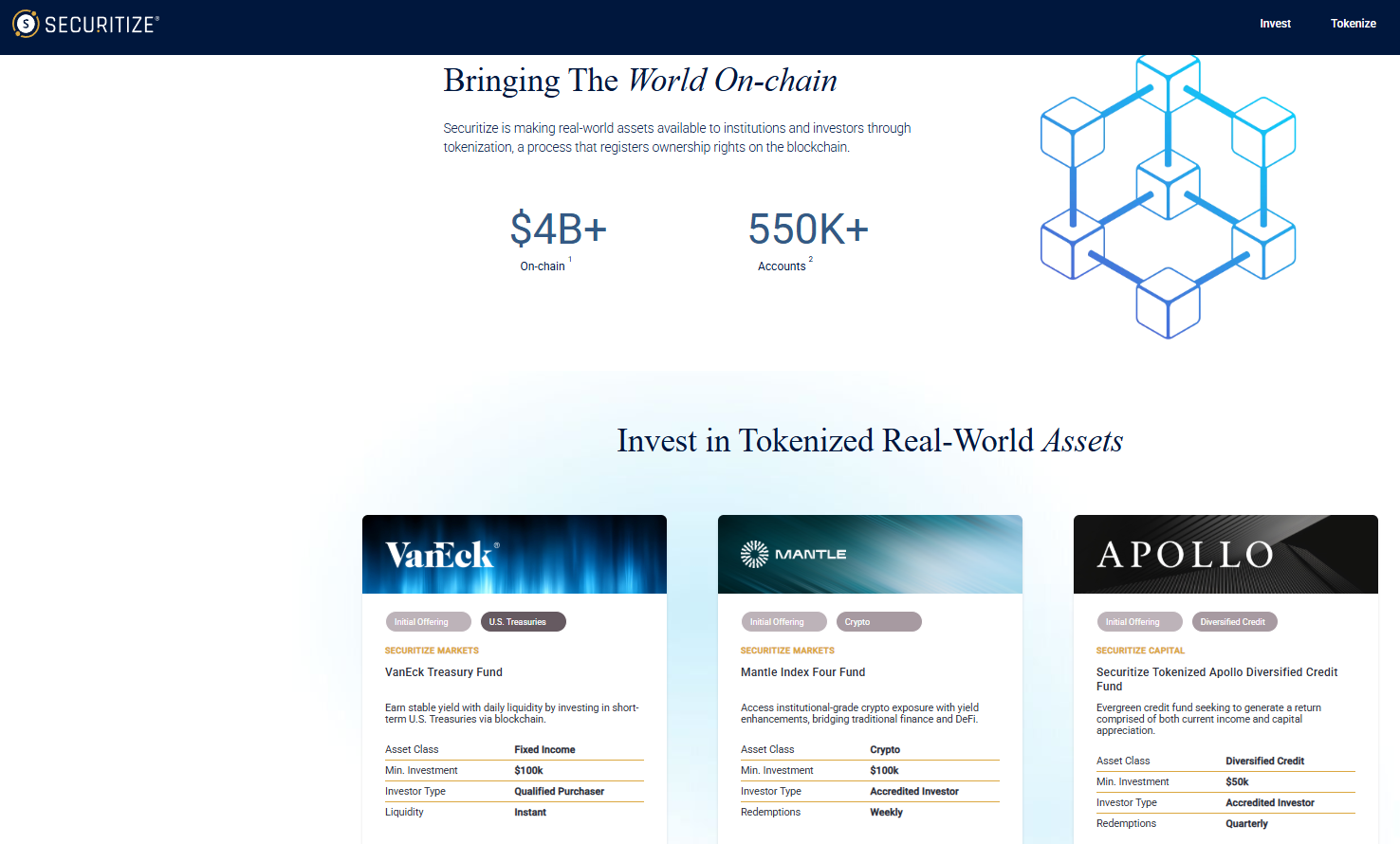Click Securitize Markets label on VanEck card
Viewport: 1400px width, 844px height.
pos(432,651)
